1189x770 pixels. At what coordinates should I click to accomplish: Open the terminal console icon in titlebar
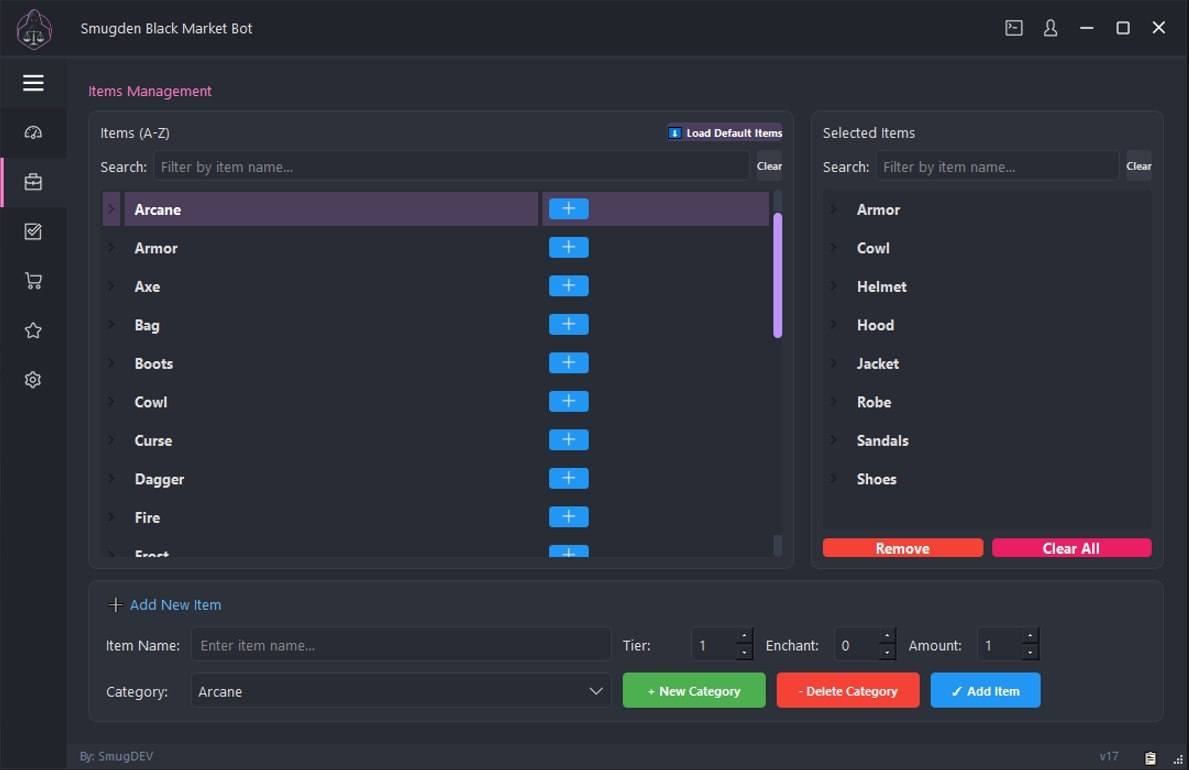(x=1013, y=27)
